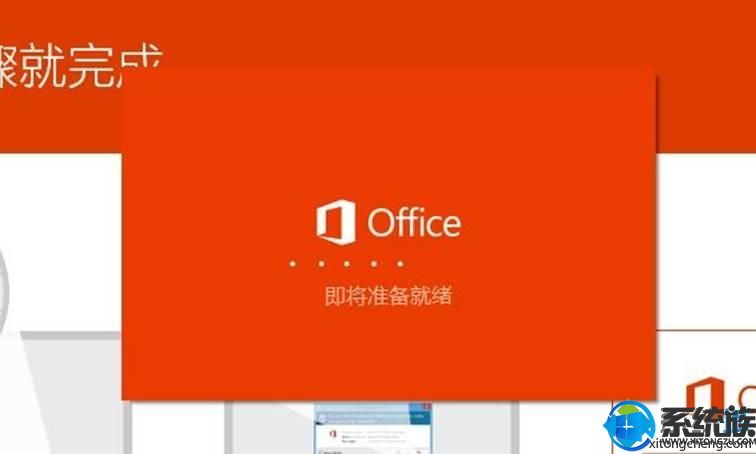Click the last loading progress dot
The image size is (756, 454).
click(x=400, y=264)
